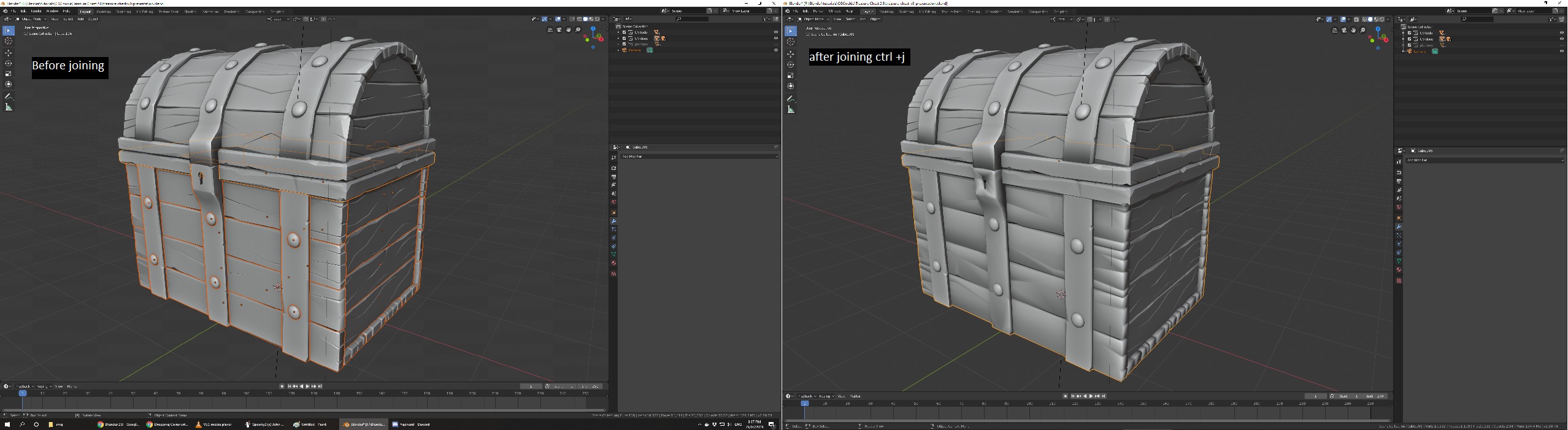The width and height of the screenshot is (1568, 430).
Task: Switch to the Modeling workspace tab in left window
Action: 103,11
